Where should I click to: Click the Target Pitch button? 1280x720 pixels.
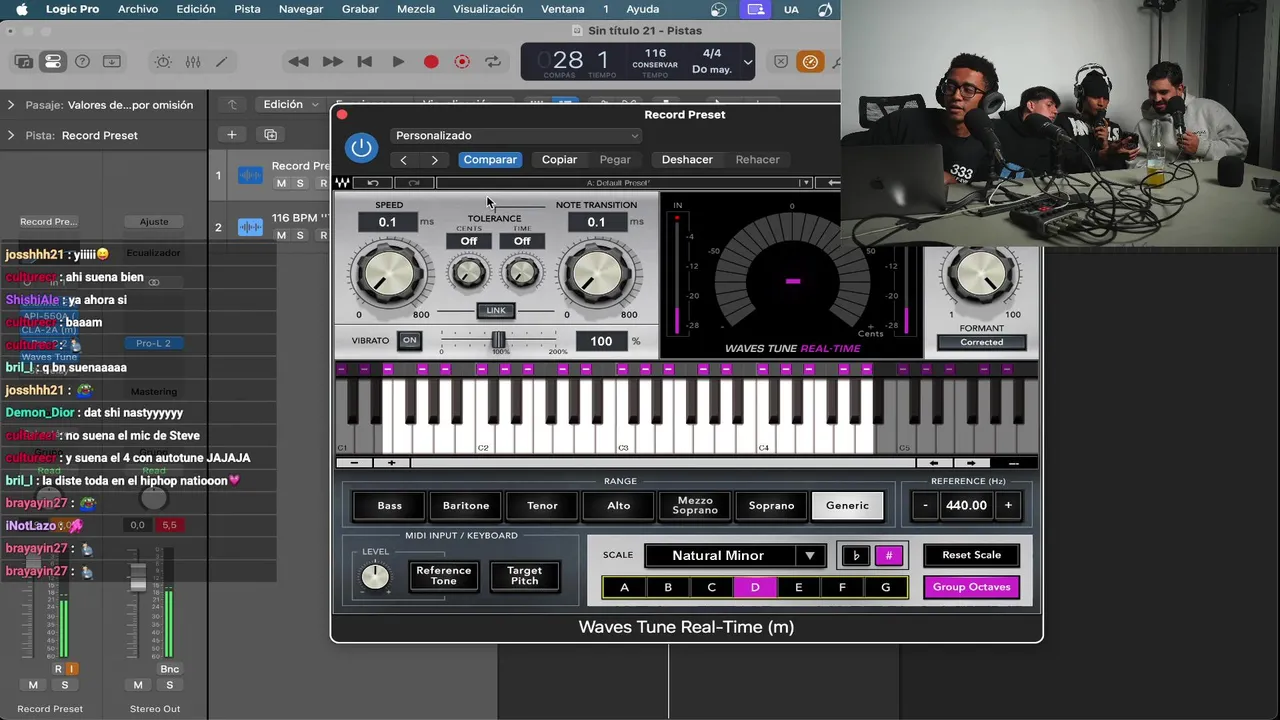(525, 576)
